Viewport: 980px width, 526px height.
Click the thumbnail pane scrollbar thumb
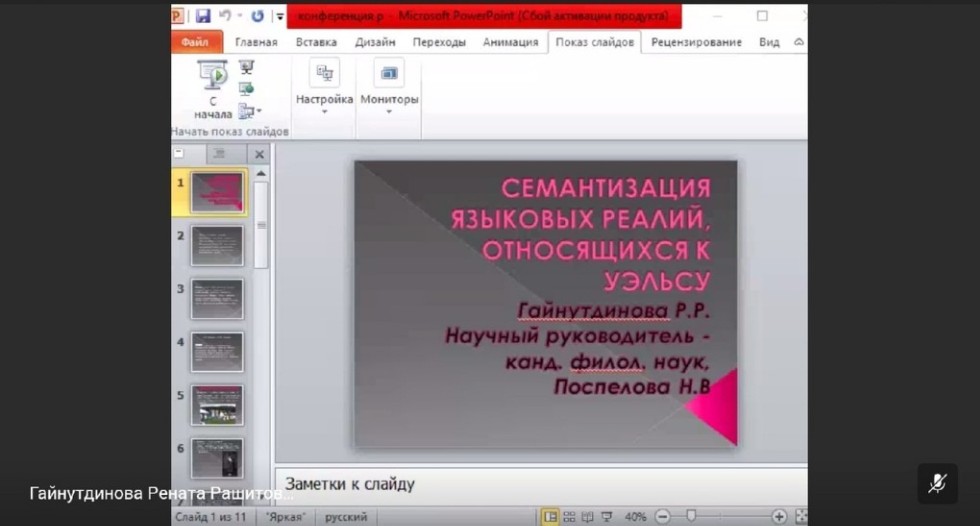pos(261,225)
